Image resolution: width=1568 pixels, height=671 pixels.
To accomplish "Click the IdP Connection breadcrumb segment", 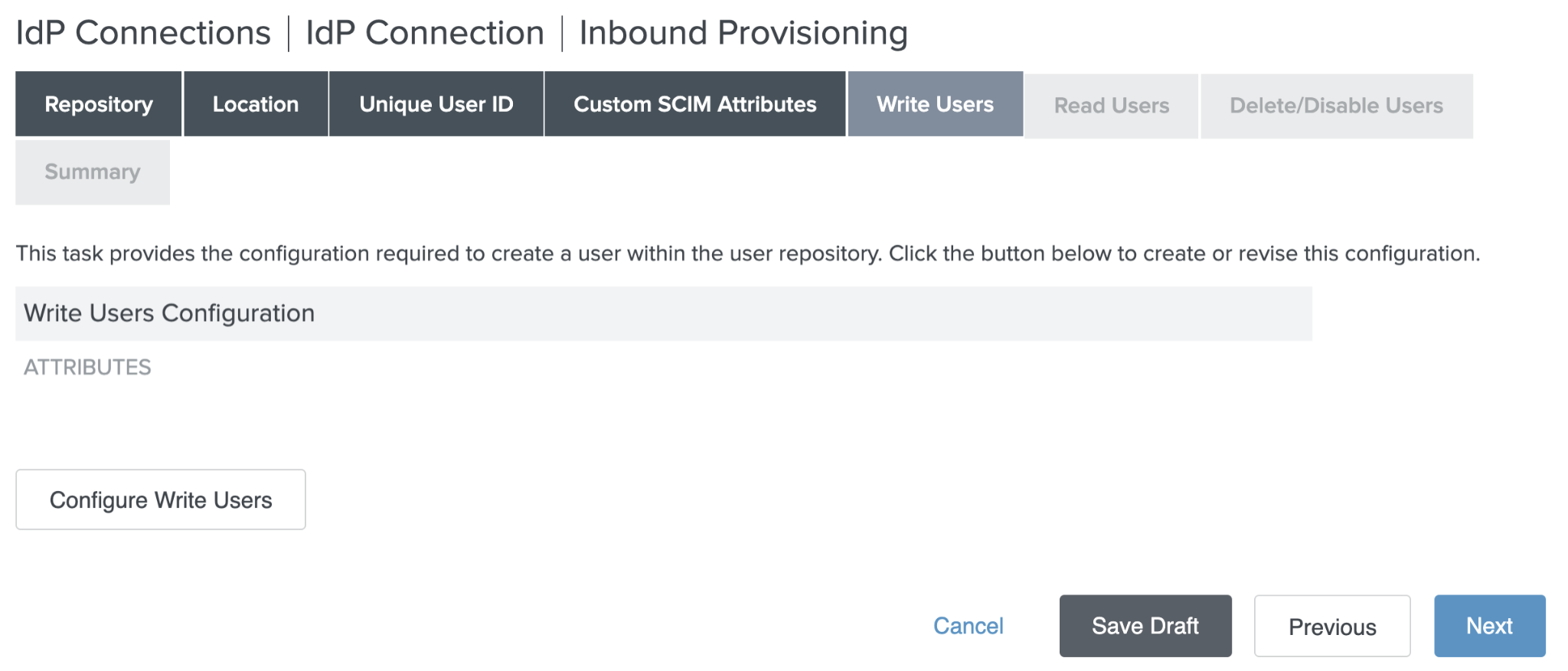I will click(x=425, y=33).
